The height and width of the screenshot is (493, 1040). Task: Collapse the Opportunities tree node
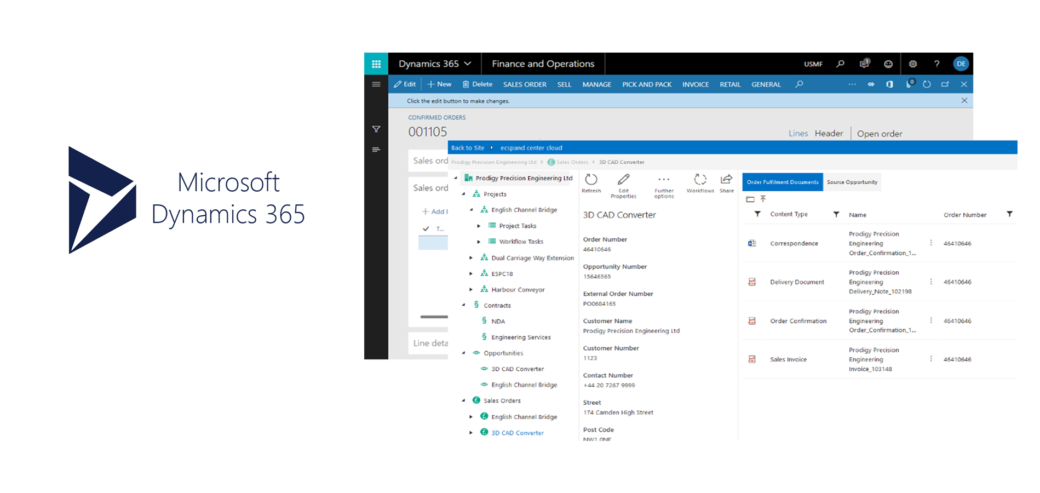tap(464, 353)
